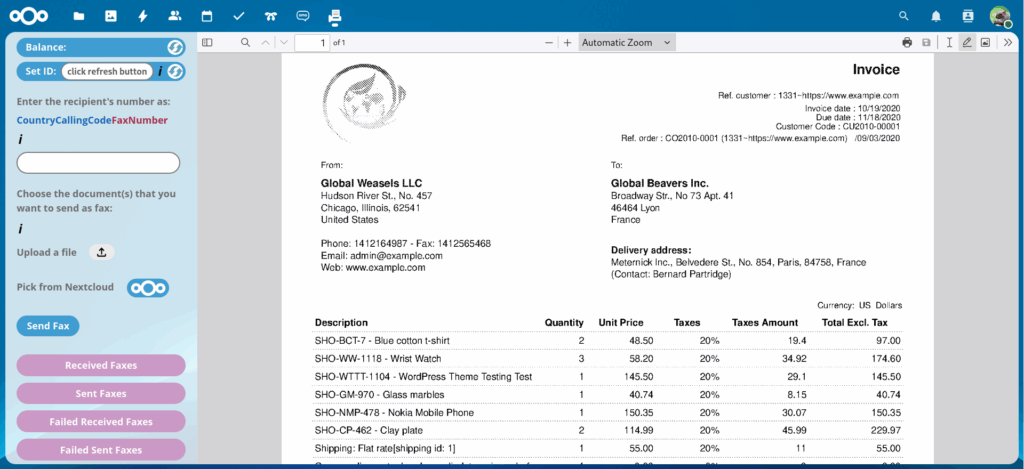1024x469 pixels.
Task: Toggle the PDF draw annotation tool
Action: pos(966,43)
